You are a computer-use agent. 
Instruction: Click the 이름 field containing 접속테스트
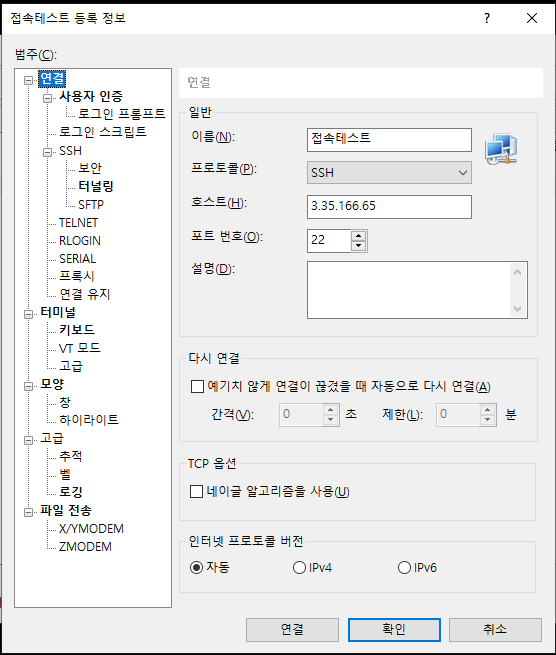click(x=389, y=140)
